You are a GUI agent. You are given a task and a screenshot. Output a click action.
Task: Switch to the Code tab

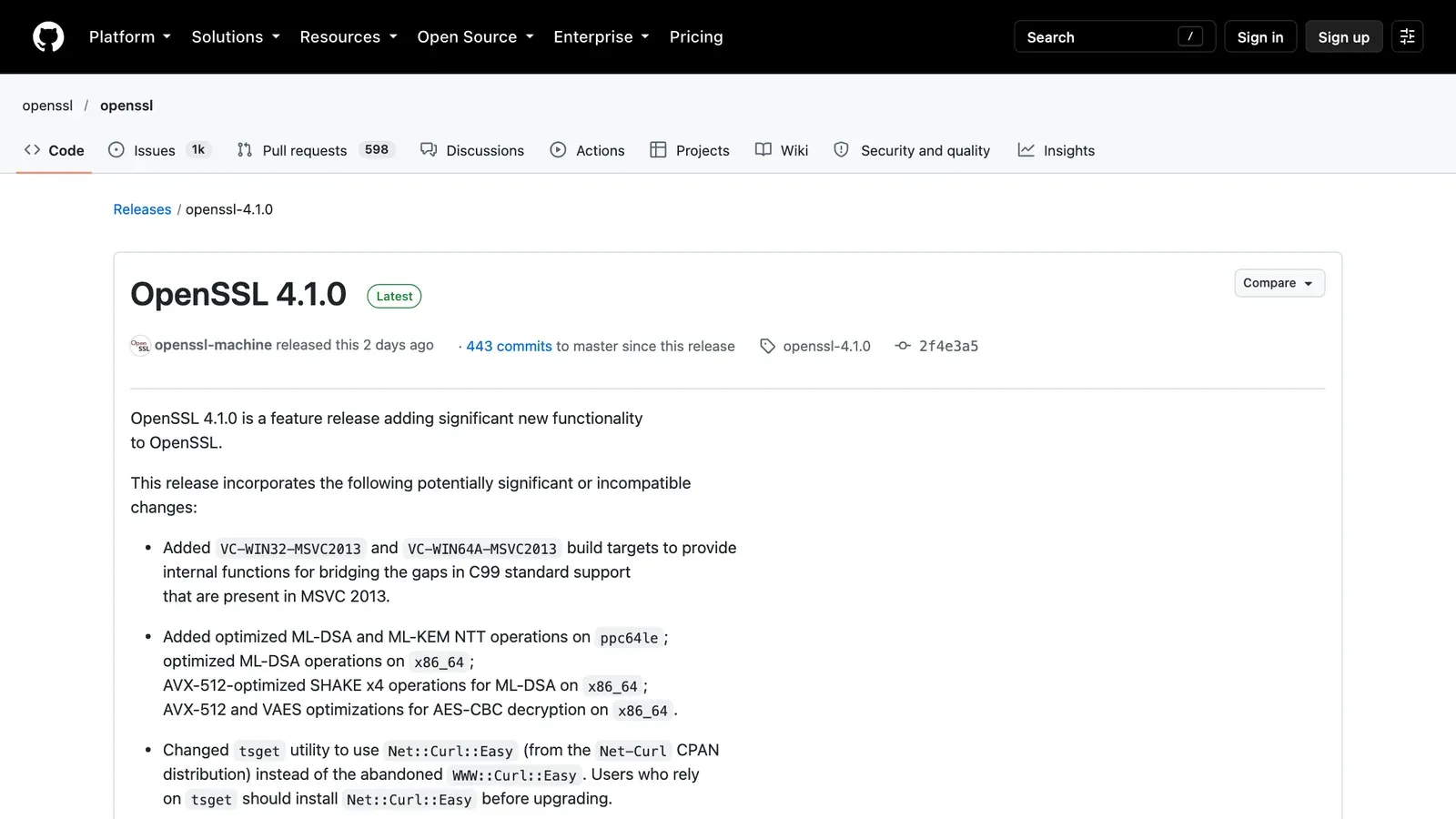tap(55, 150)
